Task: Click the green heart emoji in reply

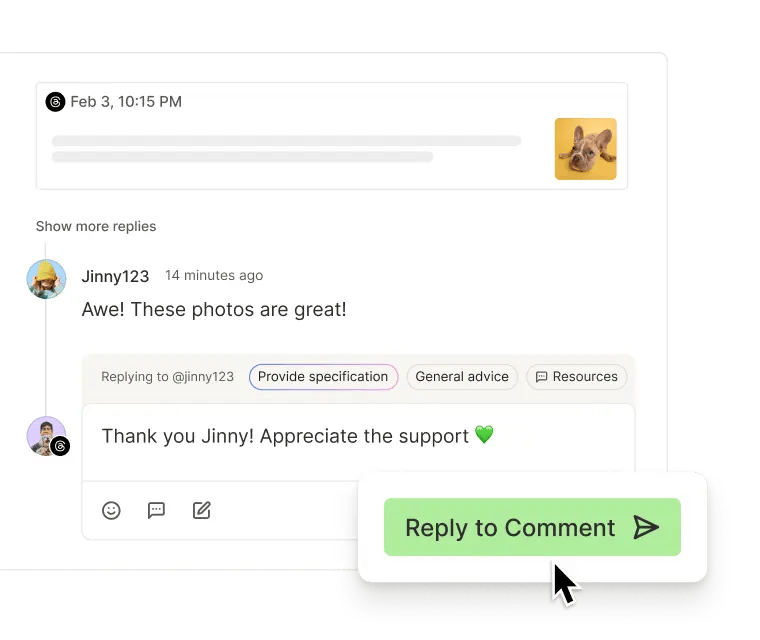Action: [x=484, y=434]
